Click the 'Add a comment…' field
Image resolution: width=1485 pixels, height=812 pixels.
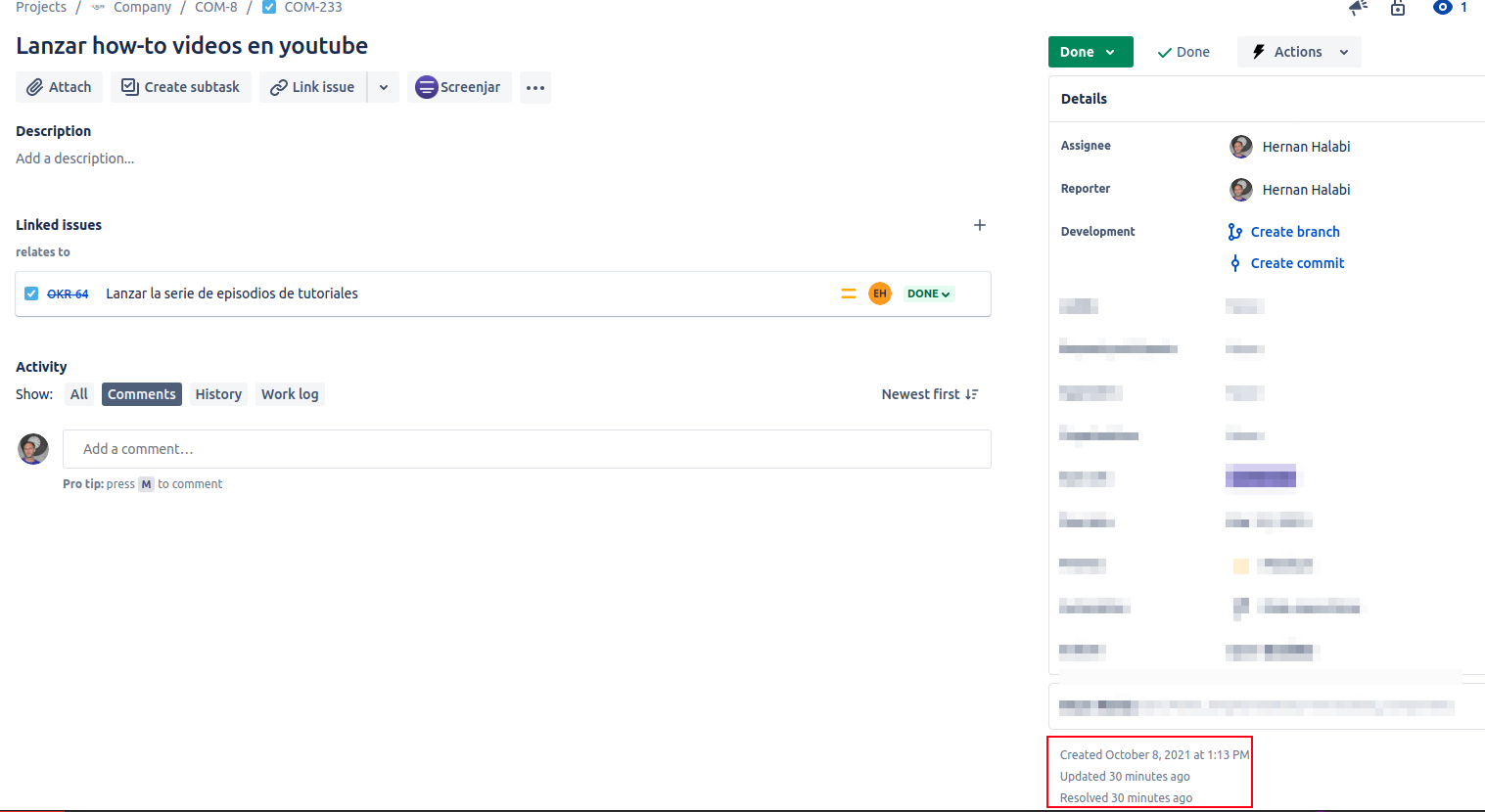click(x=527, y=449)
